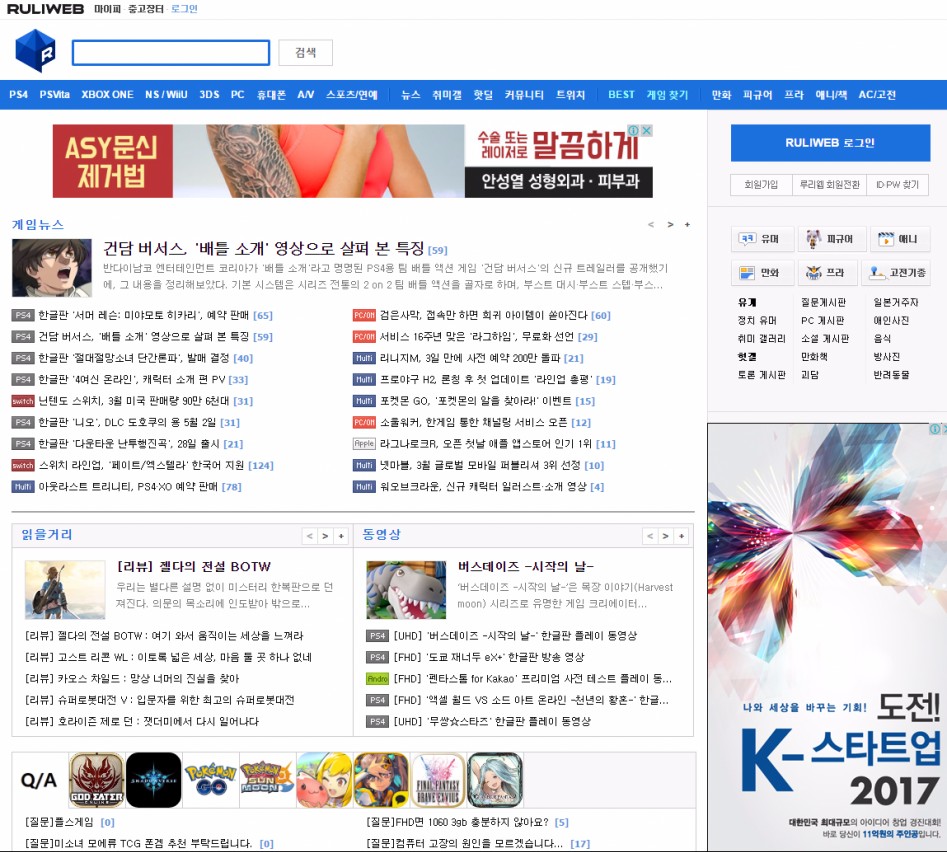The width and height of the screenshot is (947, 852).
Task: Open the Pokemon GO game icon
Action: [210, 780]
